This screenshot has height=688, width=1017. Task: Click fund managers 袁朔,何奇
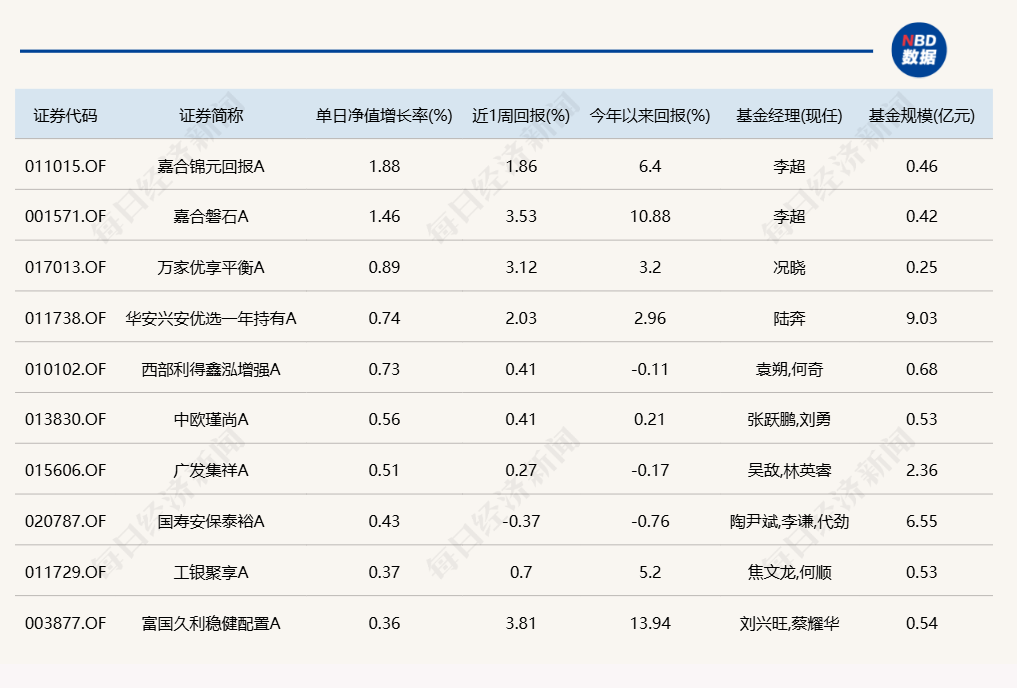point(789,369)
